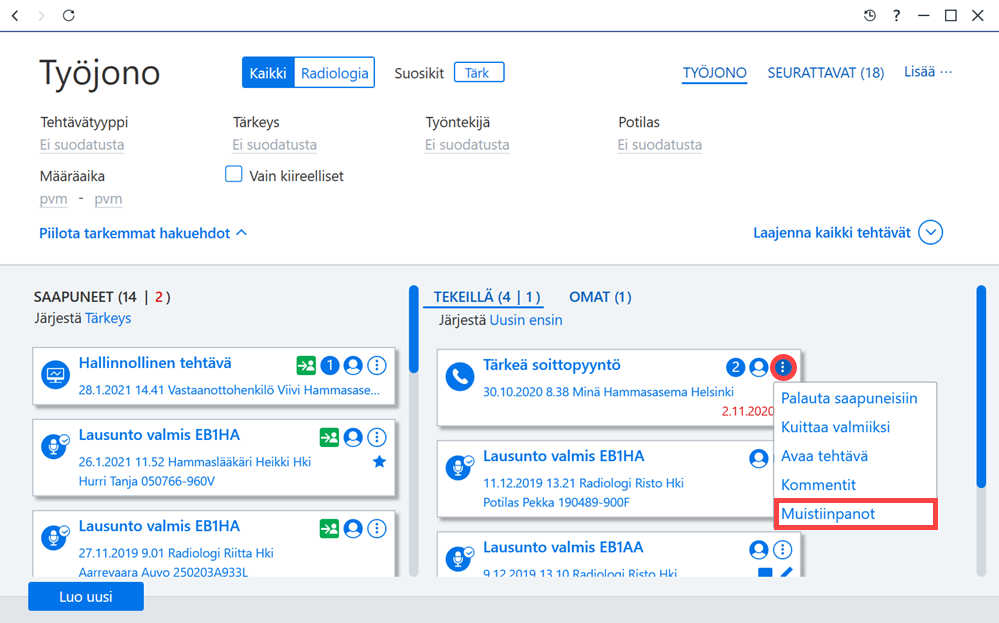Open Lausunto valmis EB1HA from Radiologi Risto

pos(564,456)
